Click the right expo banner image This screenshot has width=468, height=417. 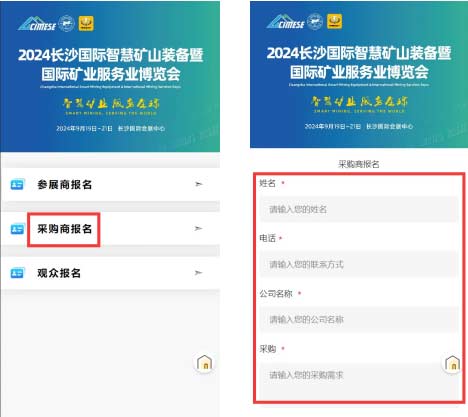(359, 74)
